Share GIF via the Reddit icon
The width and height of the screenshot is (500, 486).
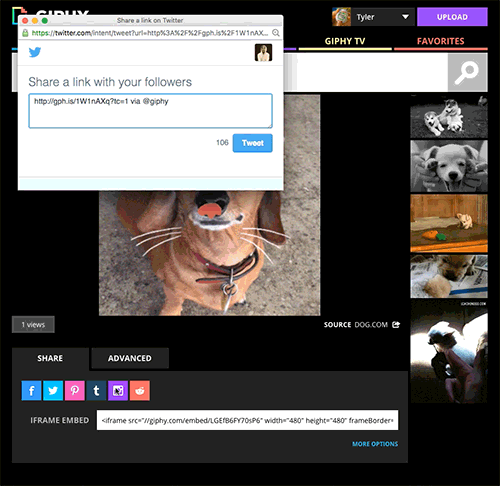click(140, 390)
